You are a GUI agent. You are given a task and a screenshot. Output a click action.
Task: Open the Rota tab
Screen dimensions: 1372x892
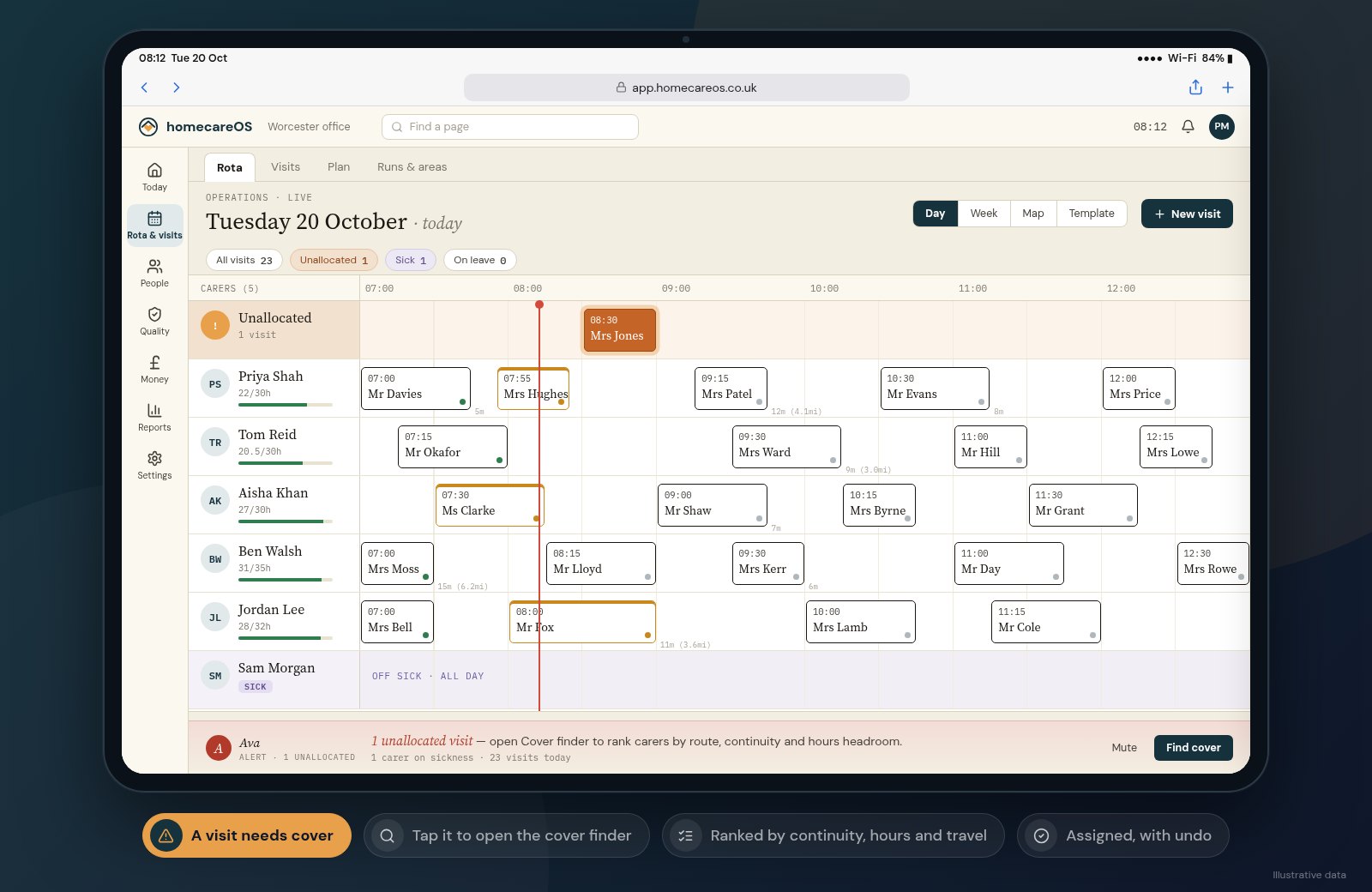[x=230, y=167]
